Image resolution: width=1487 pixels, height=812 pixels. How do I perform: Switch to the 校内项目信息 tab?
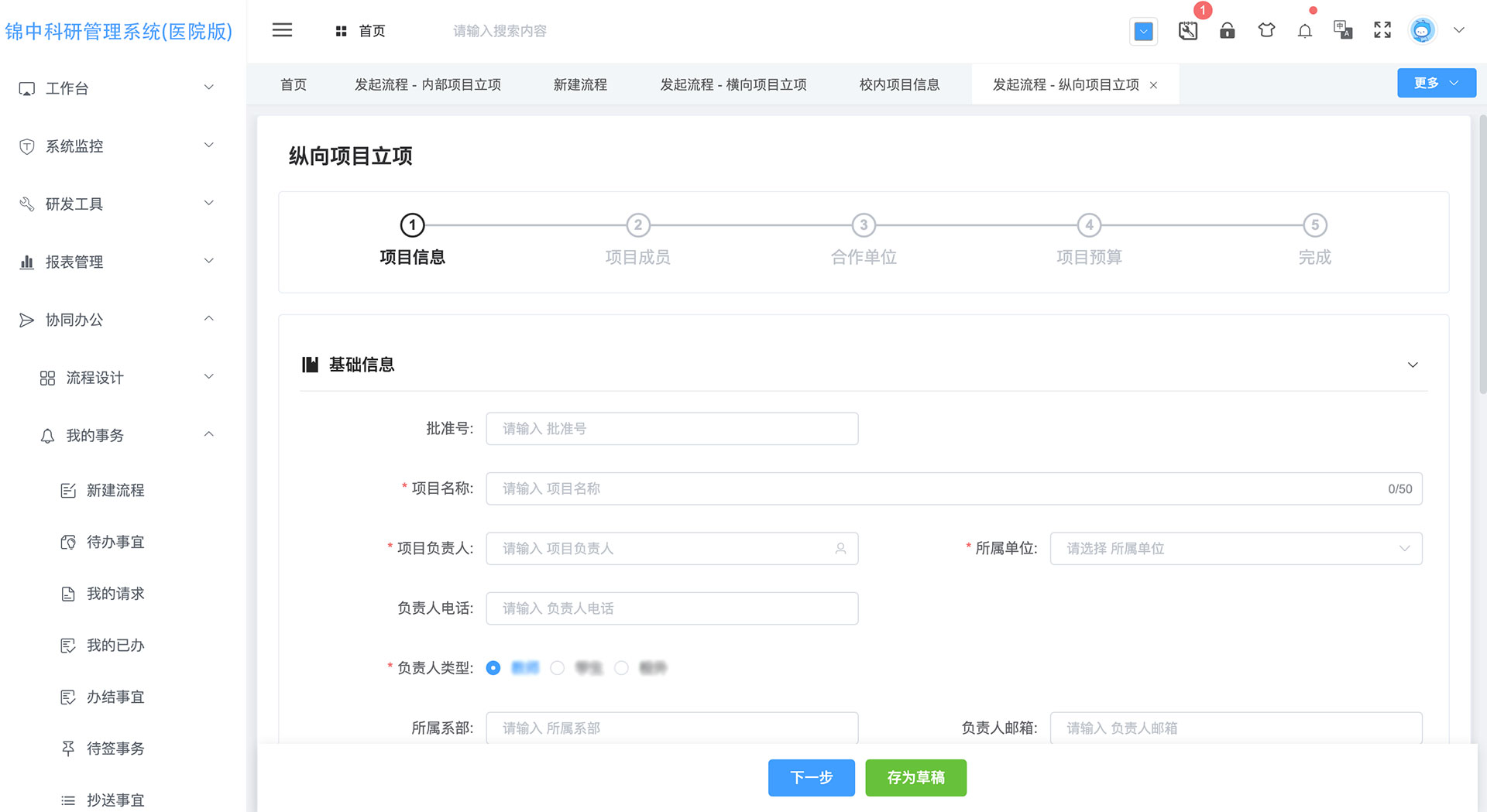pos(899,85)
